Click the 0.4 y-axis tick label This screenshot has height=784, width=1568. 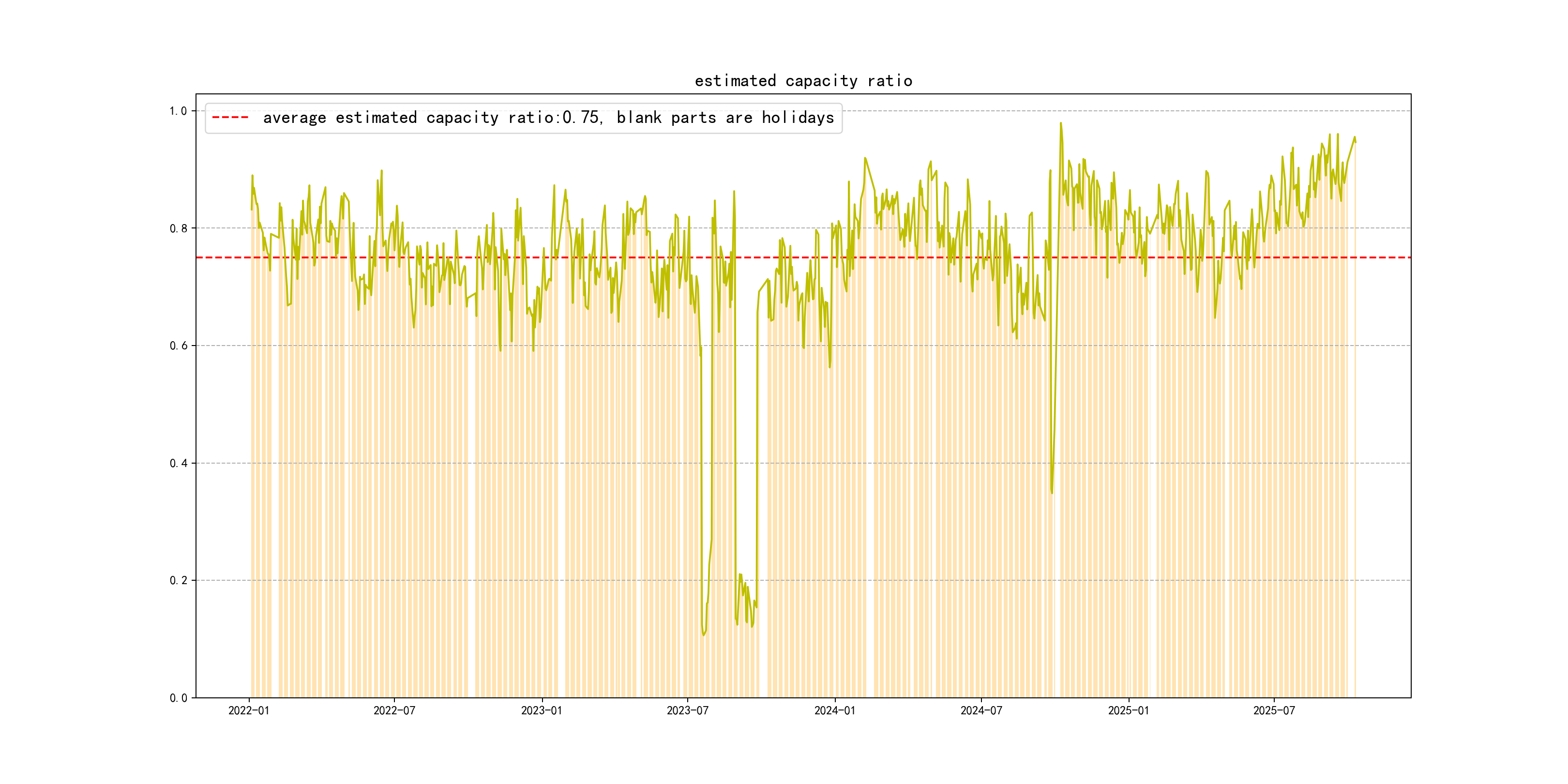click(x=178, y=463)
